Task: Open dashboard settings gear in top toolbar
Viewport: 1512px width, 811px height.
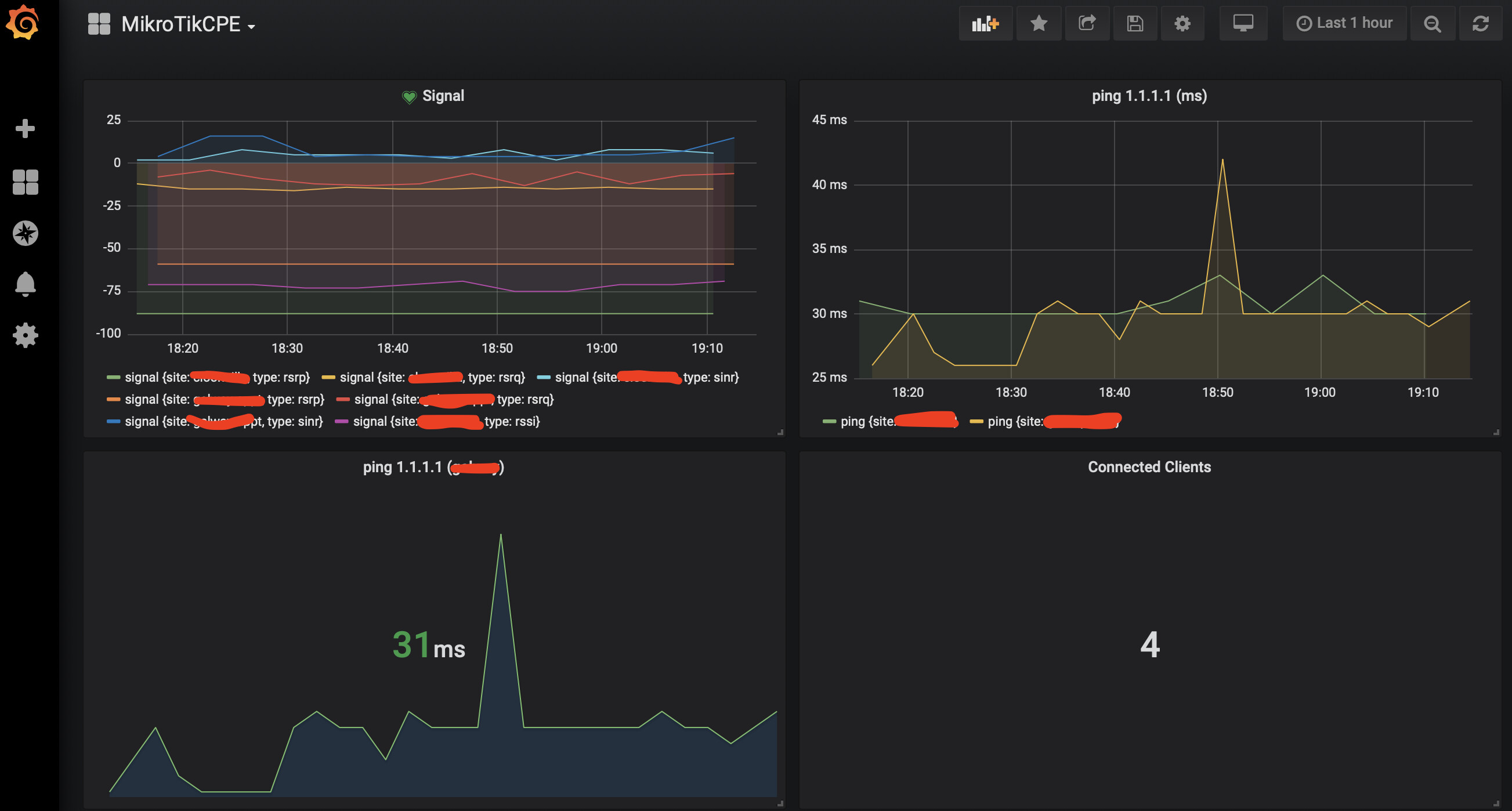Action: tap(1181, 23)
